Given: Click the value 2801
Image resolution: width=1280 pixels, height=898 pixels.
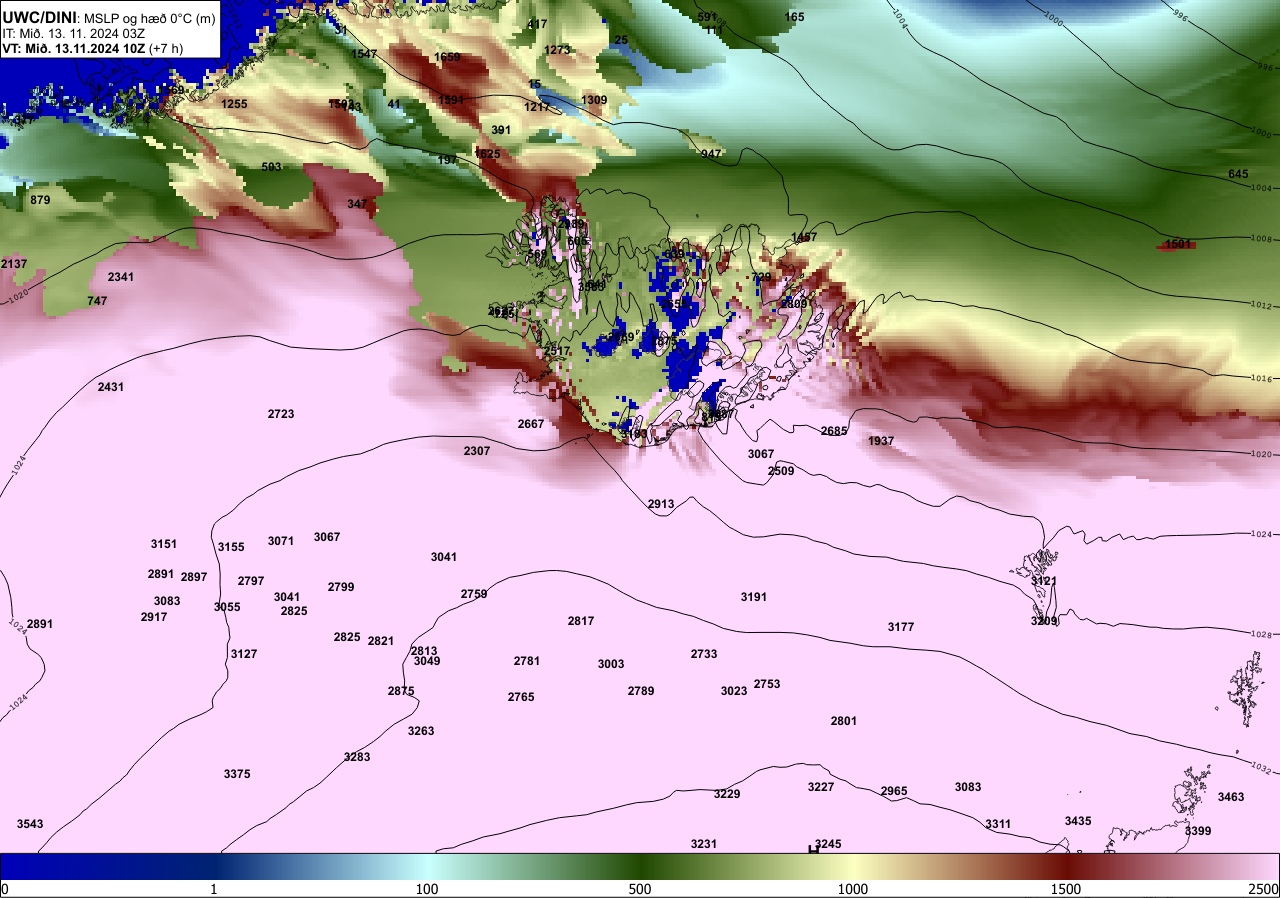Looking at the screenshot, I should (844, 721).
